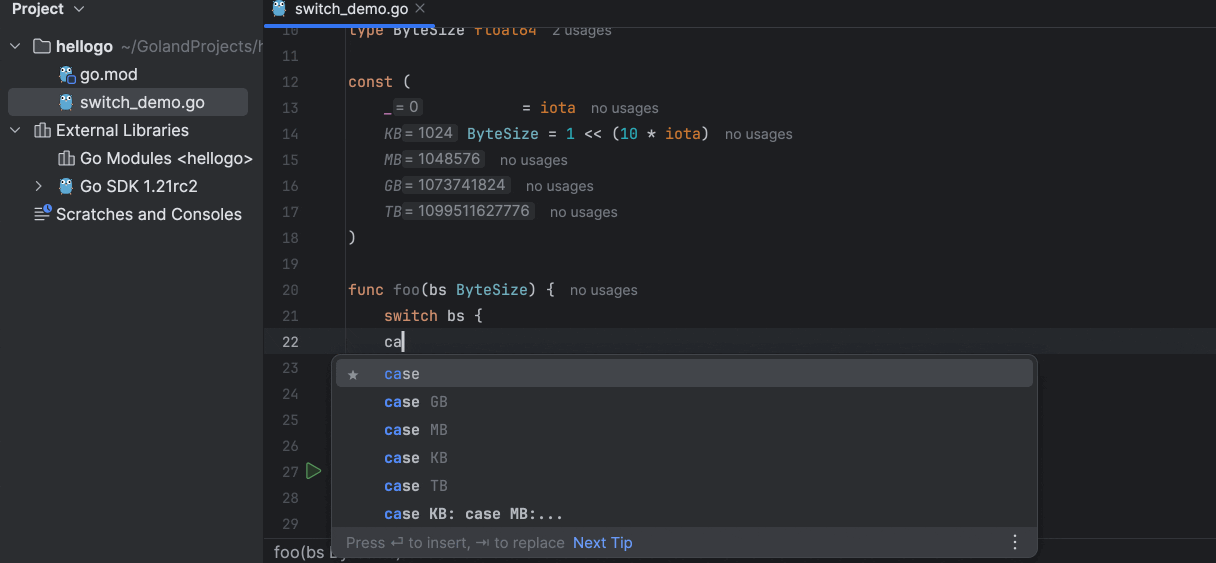Click the Scratches and Consoles icon

tap(42, 214)
